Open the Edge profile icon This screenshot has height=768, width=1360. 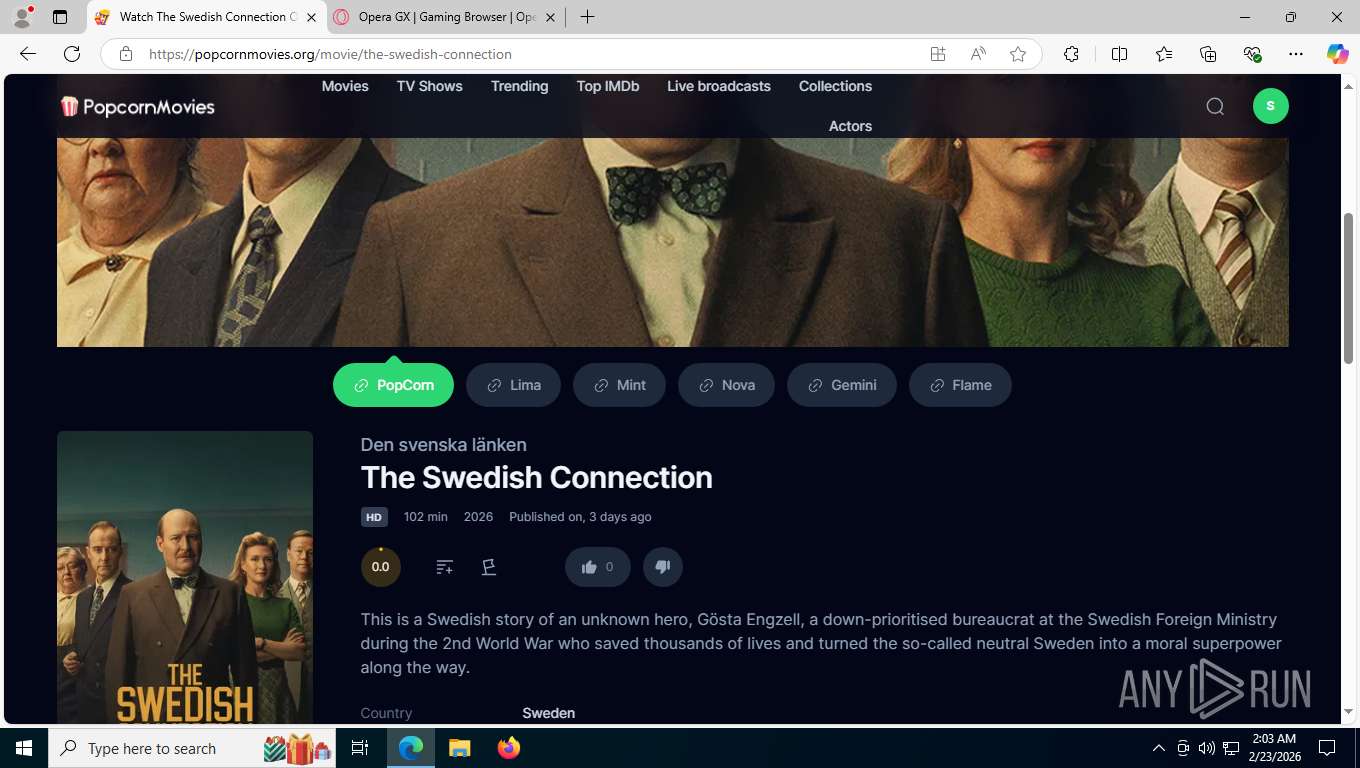click(x=22, y=17)
